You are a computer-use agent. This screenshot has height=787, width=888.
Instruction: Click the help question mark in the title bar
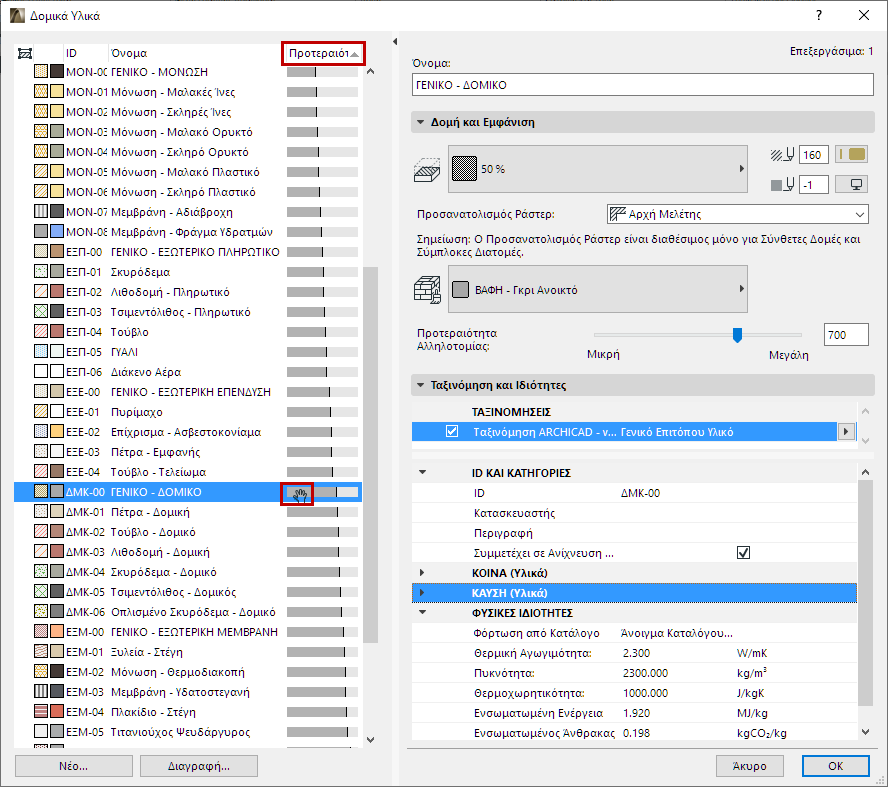pyautogui.click(x=819, y=15)
